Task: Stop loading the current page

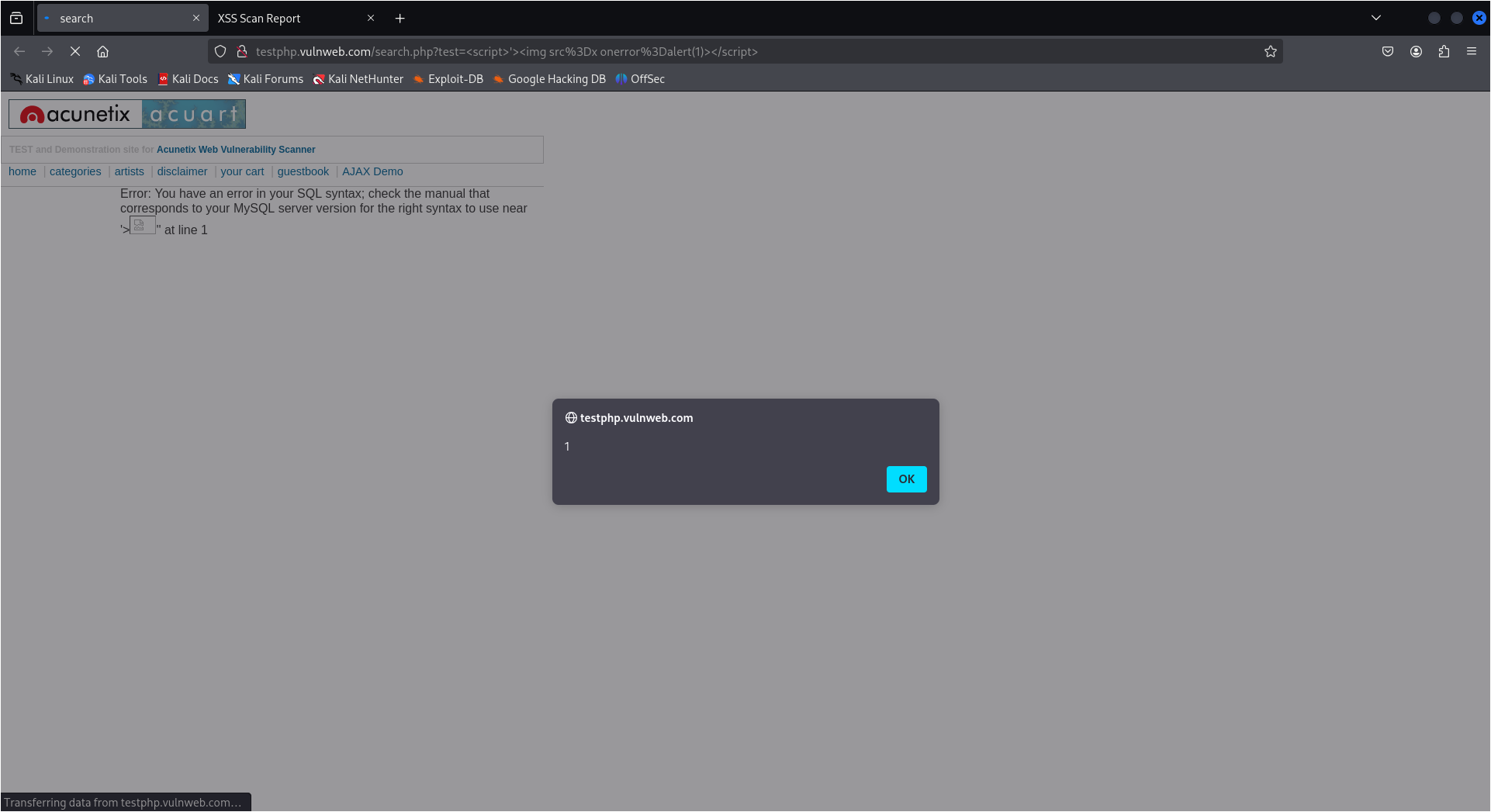Action: point(75,51)
